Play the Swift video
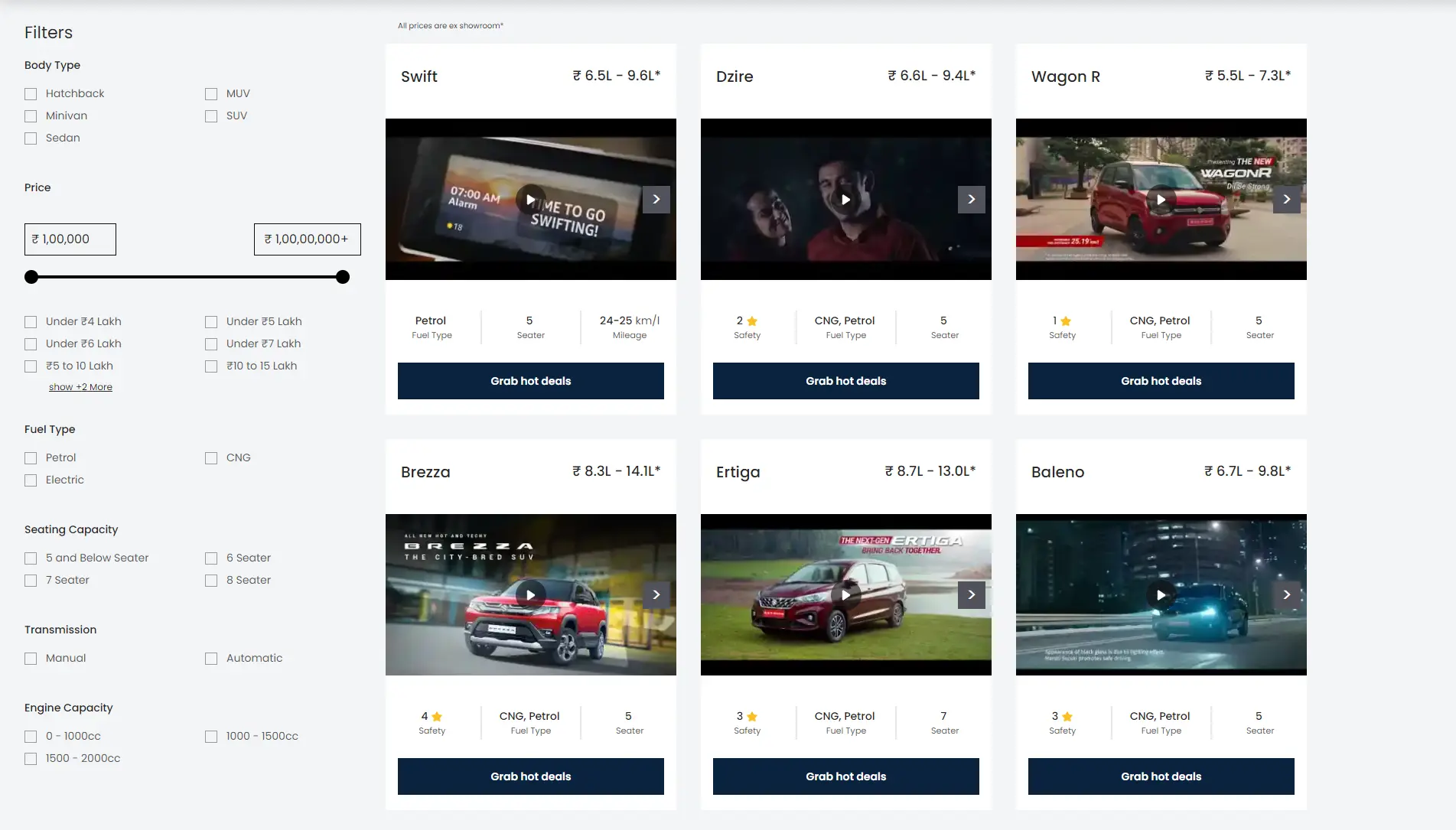Viewport: 1456px width, 830px height. [530, 200]
